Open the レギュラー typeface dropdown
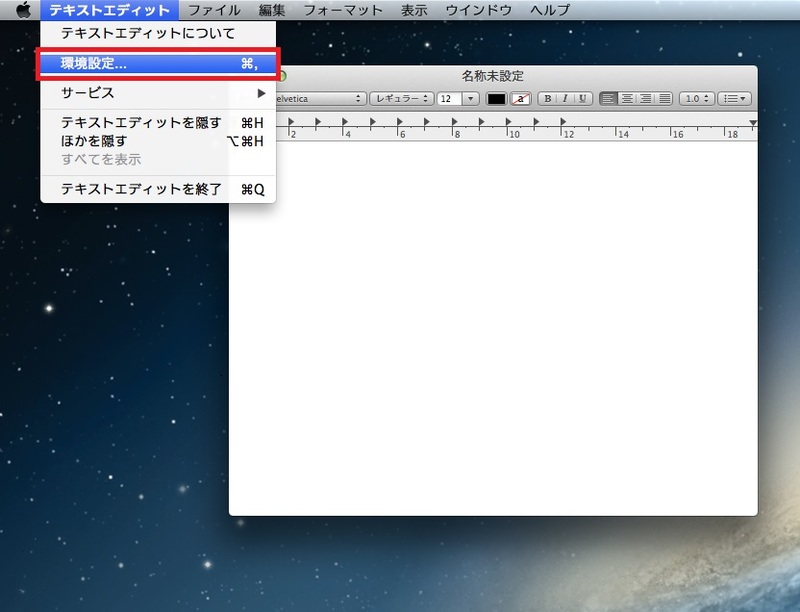 coord(402,98)
